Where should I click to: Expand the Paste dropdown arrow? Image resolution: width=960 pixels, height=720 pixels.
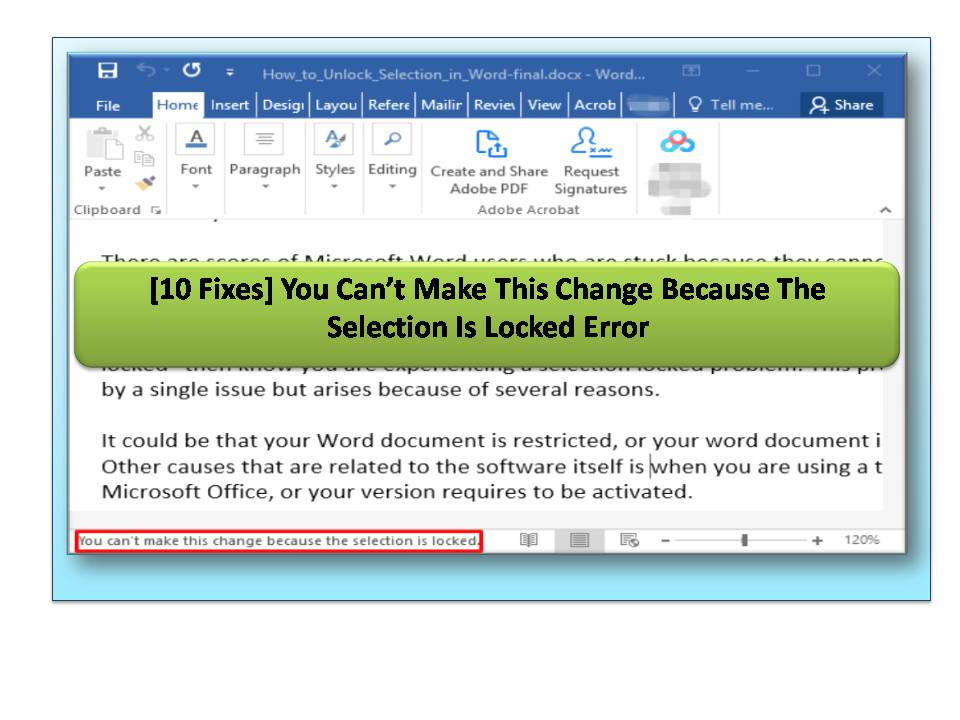(x=102, y=188)
